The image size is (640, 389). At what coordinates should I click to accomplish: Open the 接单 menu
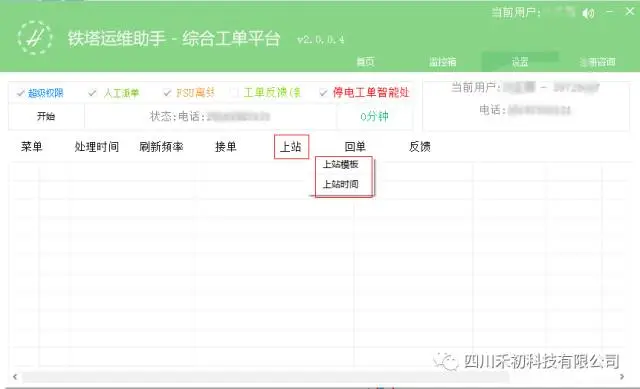(x=226, y=147)
